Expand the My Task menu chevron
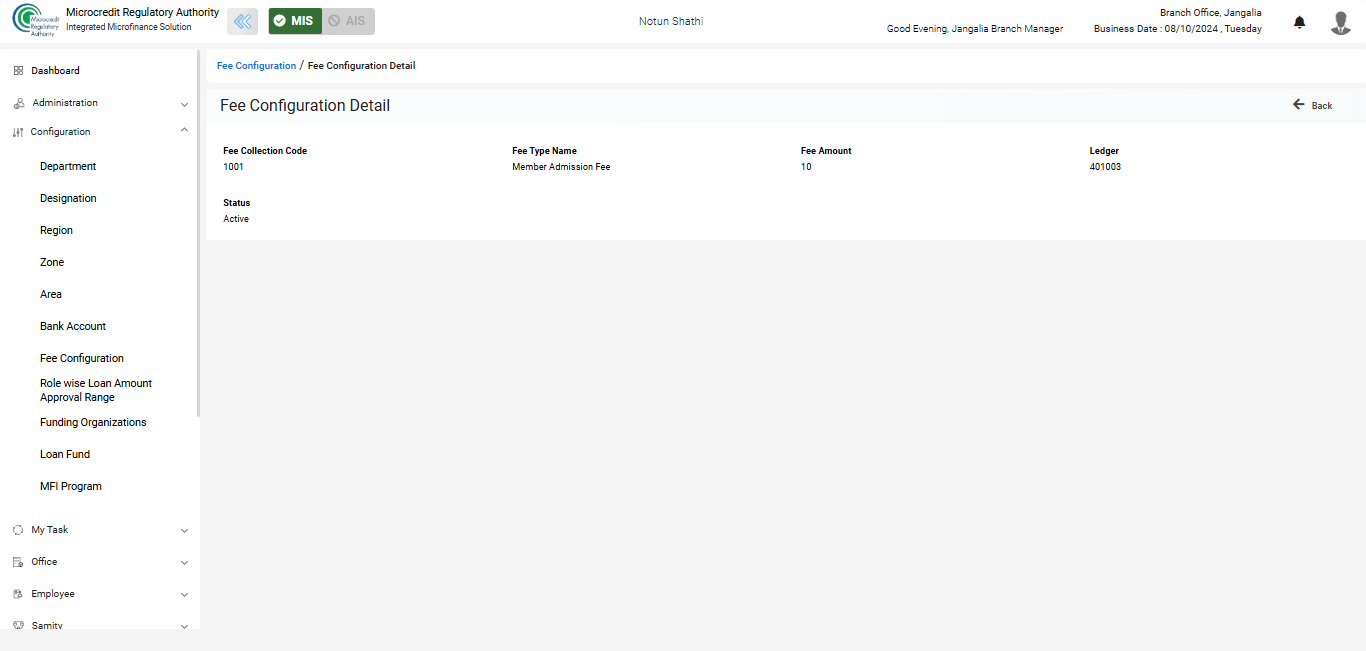The width and height of the screenshot is (1366, 651). [x=184, y=531]
